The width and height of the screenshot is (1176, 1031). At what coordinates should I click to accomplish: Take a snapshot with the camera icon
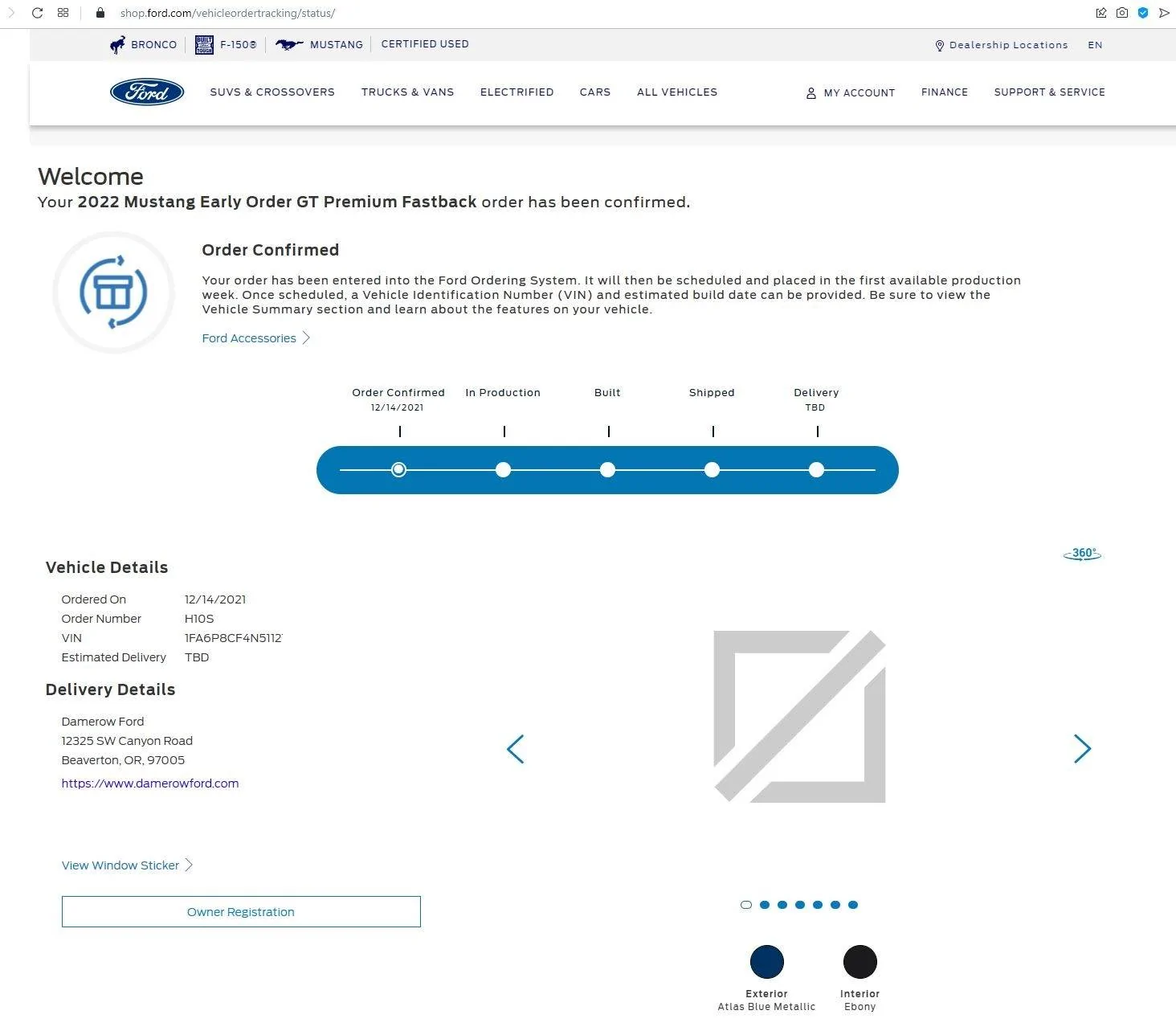1122,13
